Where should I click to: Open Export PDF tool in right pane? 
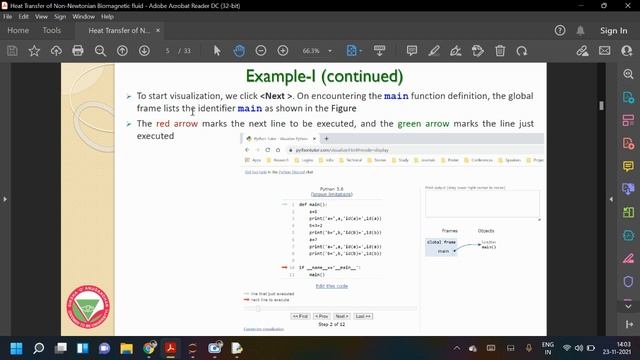click(628, 98)
